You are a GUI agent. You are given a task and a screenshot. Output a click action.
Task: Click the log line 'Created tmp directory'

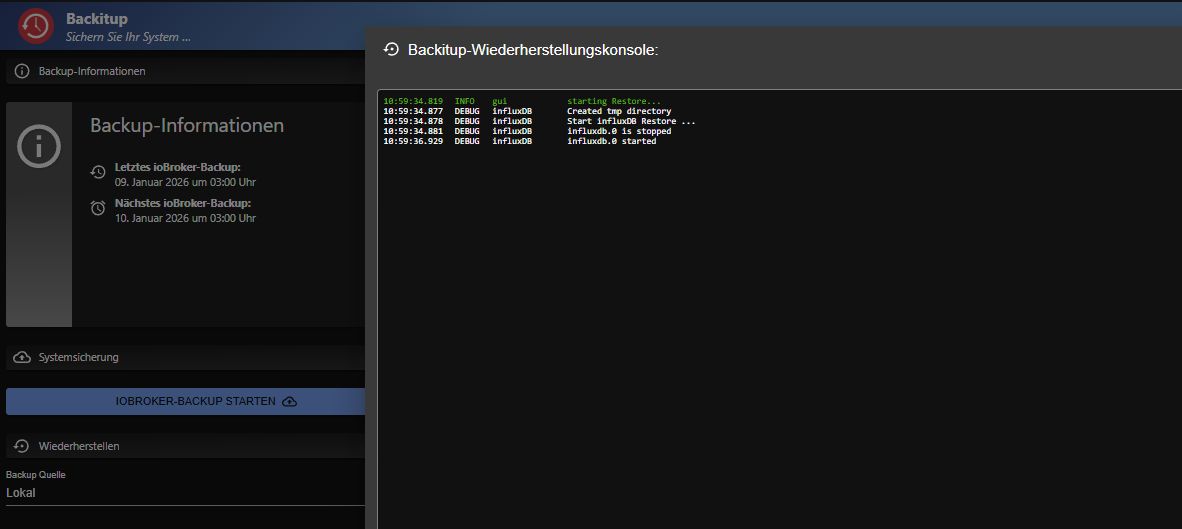(619, 112)
